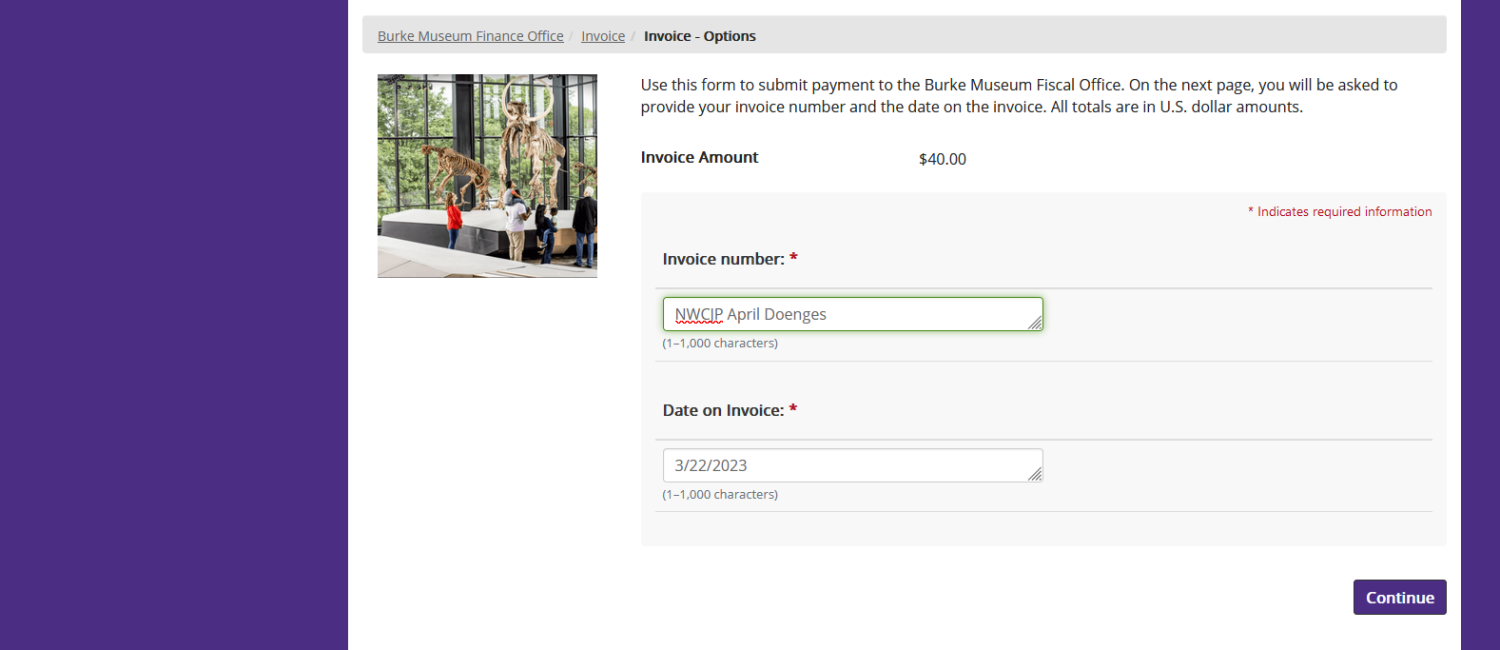This screenshot has width=1500, height=650.
Task: Focus the Date on Invoice field
Action: (853, 465)
